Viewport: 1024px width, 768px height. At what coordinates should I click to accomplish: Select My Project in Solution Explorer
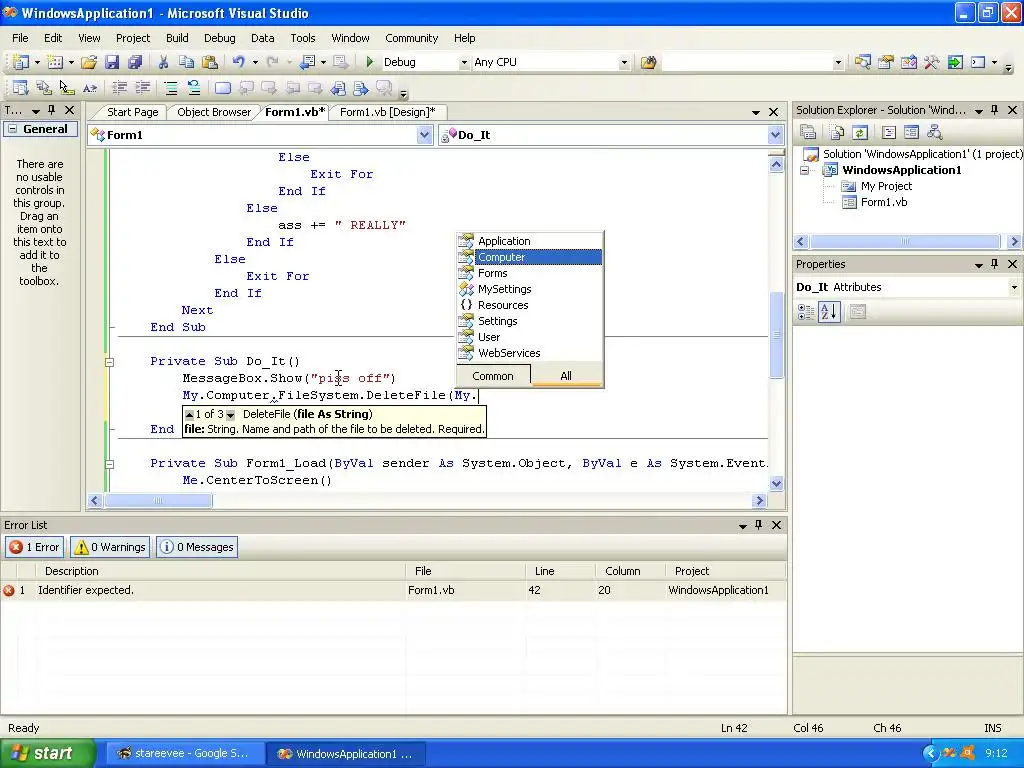tap(886, 186)
